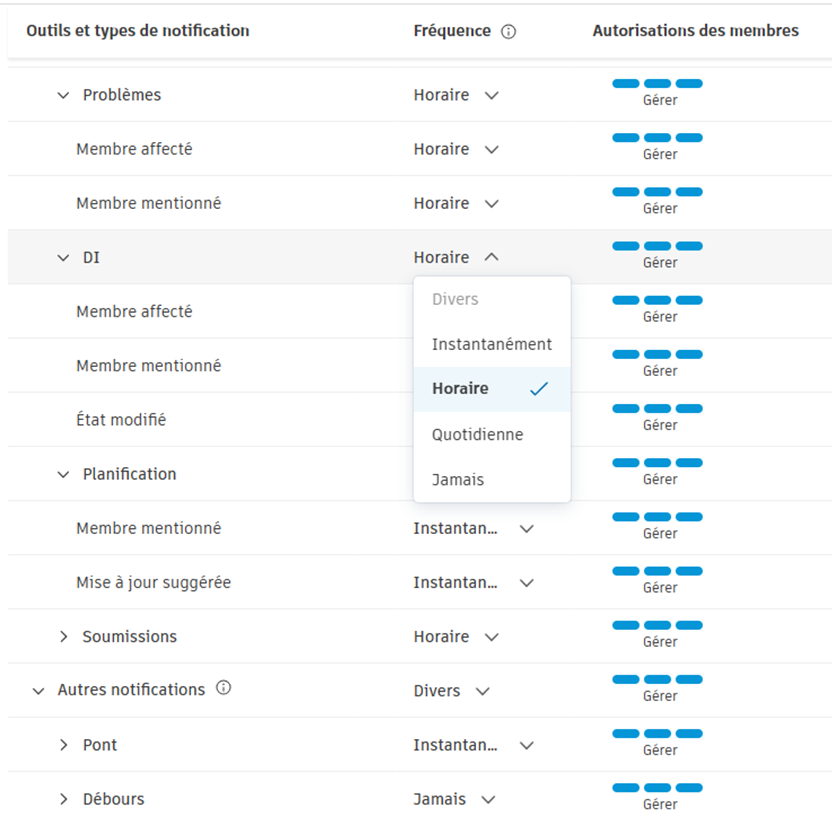The width and height of the screenshot is (832, 823).
Task: Close the DI frequency dropdown
Action: (456, 257)
